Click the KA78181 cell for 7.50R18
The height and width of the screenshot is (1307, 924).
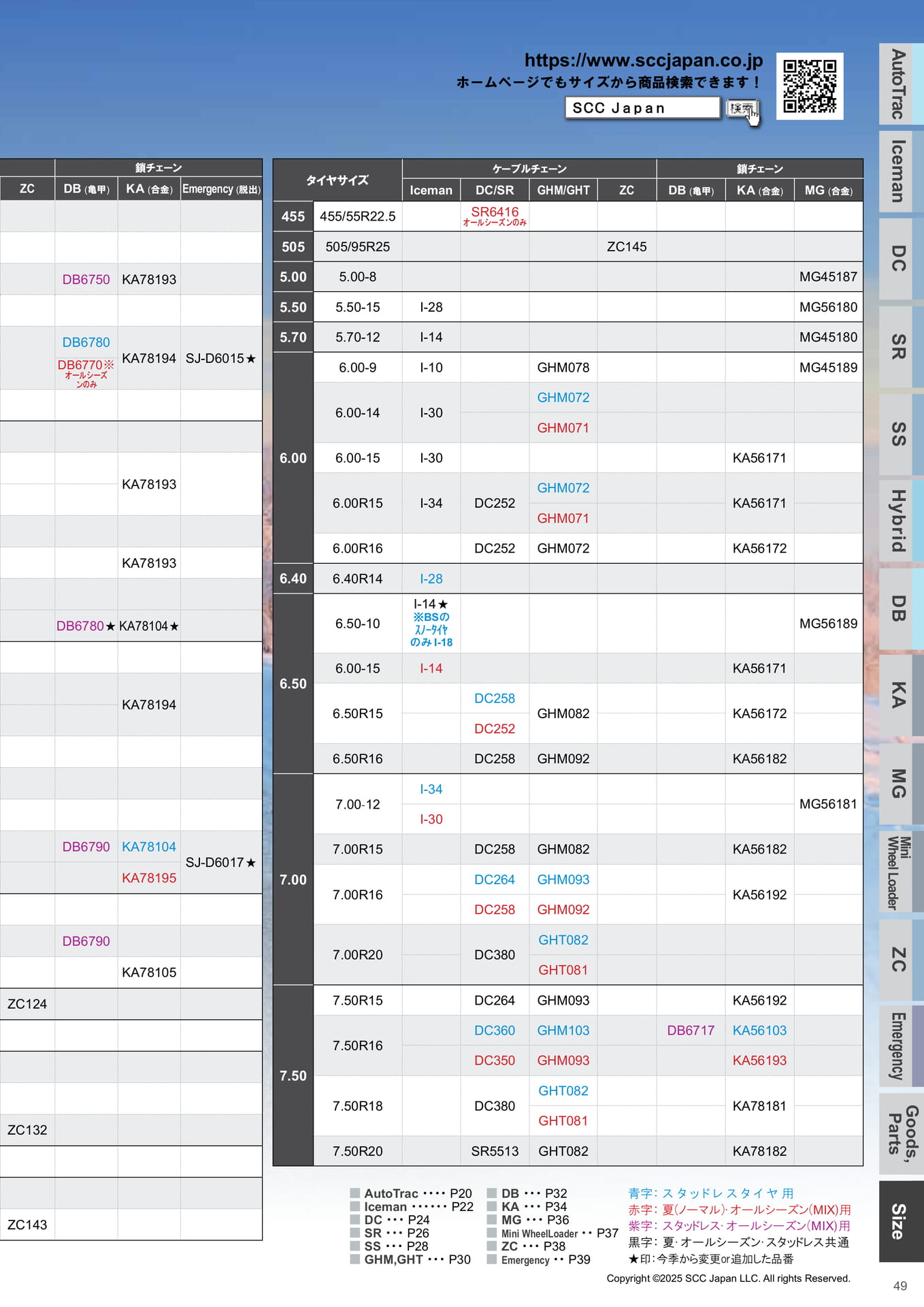(759, 1106)
